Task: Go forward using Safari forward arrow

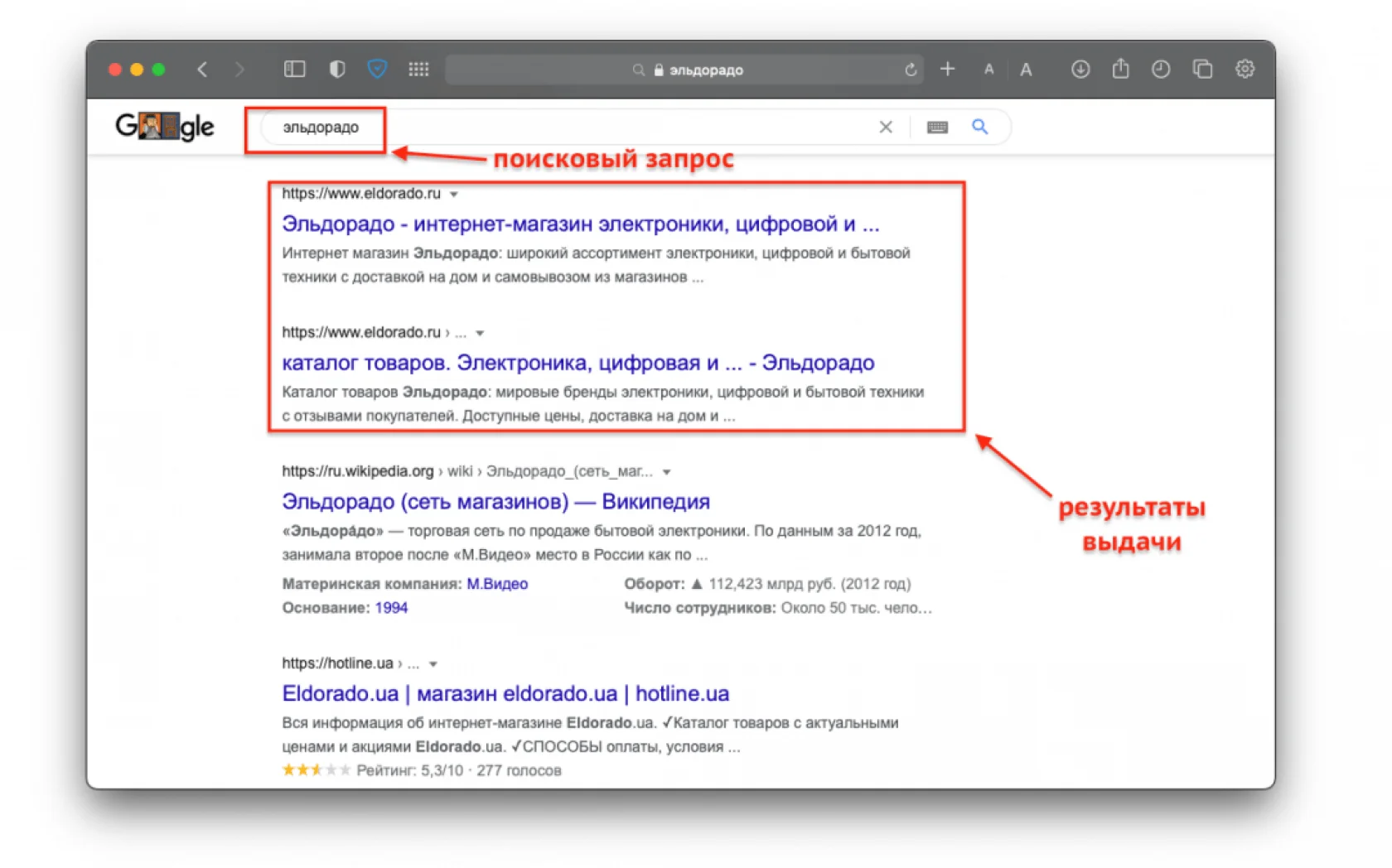Action: (x=239, y=70)
